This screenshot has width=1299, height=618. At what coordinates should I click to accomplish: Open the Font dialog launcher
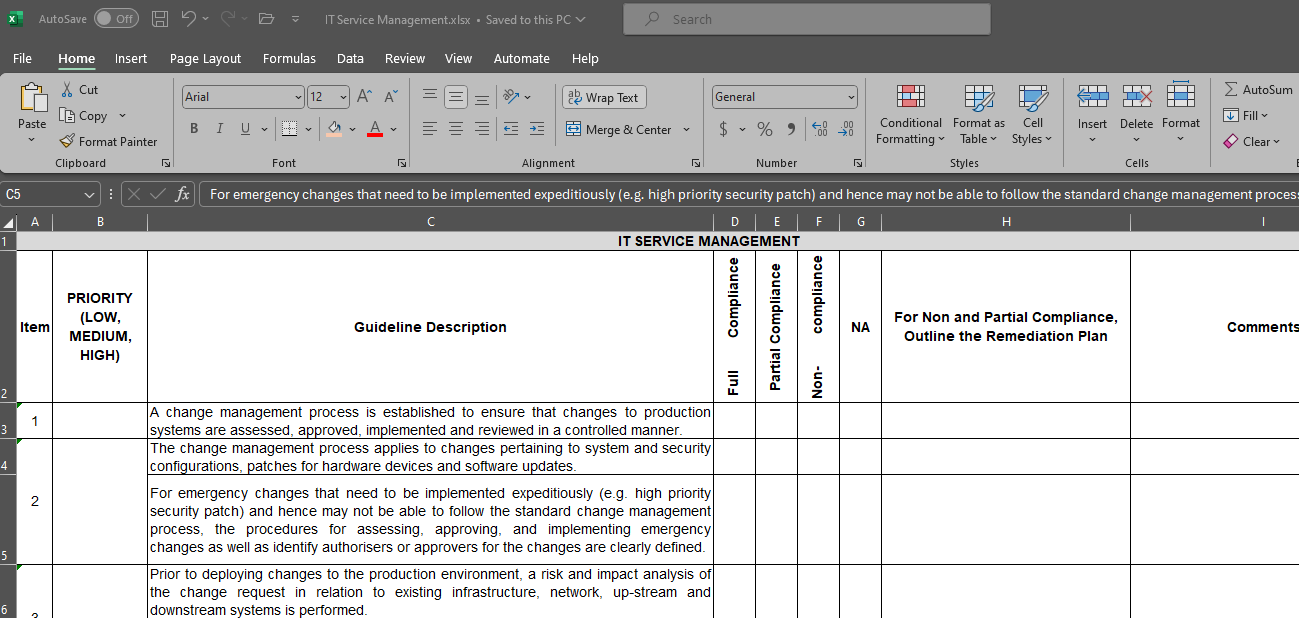click(402, 163)
